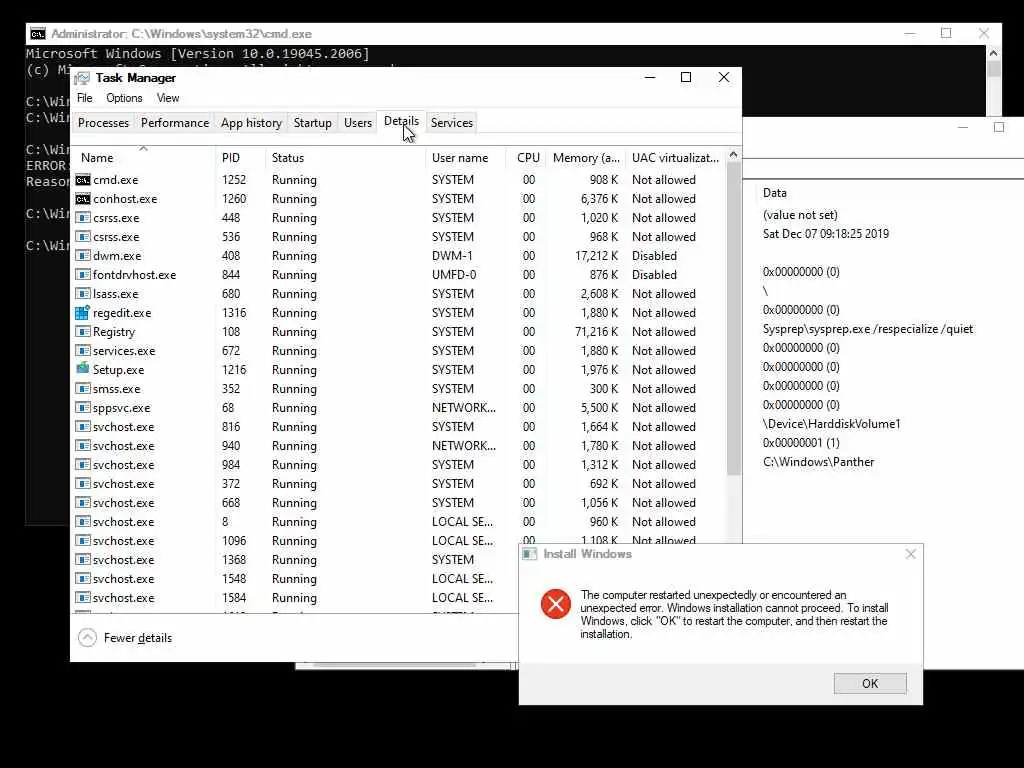Sort processes by PID column header

pos(240,157)
